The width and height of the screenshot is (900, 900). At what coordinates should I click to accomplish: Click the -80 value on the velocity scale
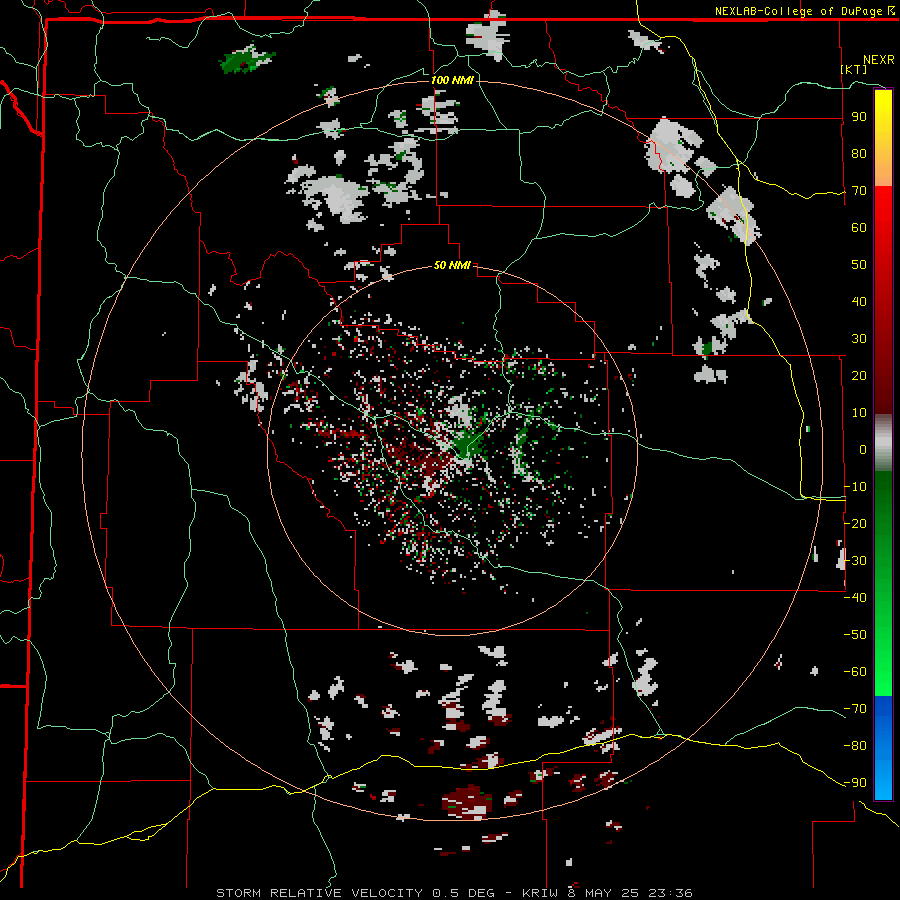(x=855, y=746)
